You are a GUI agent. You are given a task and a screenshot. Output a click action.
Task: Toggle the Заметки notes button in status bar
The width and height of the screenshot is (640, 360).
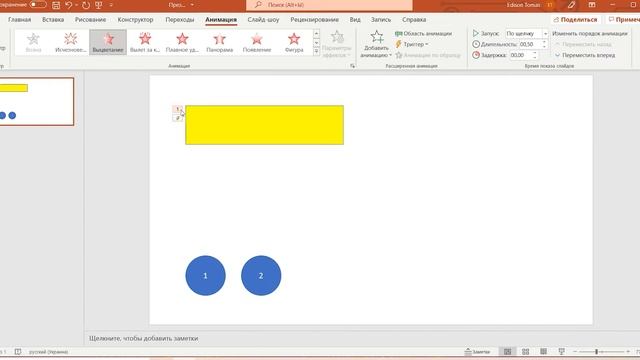[x=477, y=351]
